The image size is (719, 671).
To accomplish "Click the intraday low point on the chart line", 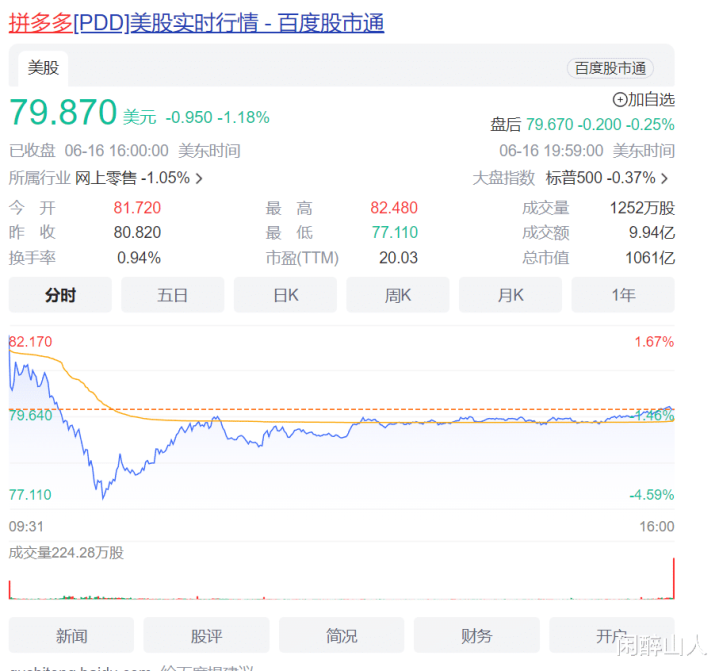I will pos(103,498).
